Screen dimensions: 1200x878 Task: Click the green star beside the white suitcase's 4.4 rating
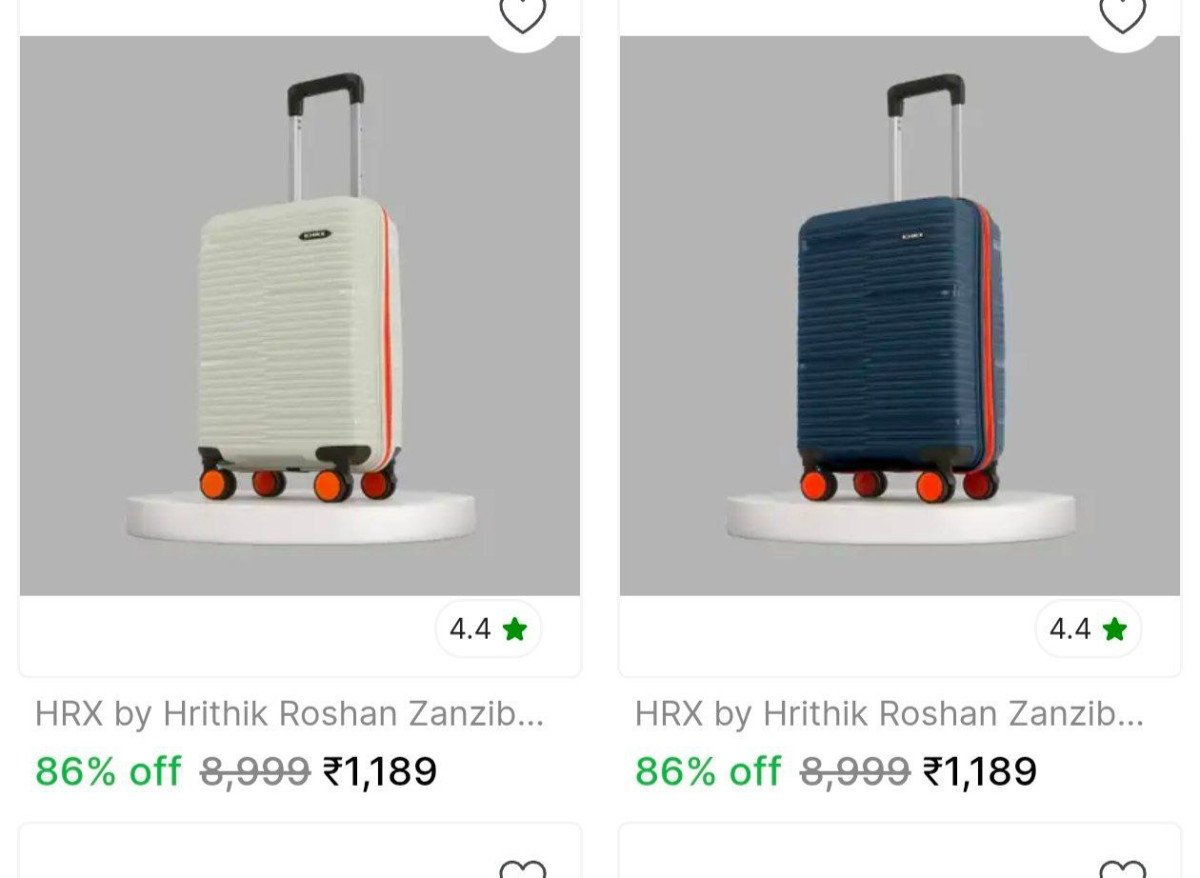pyautogui.click(x=515, y=629)
